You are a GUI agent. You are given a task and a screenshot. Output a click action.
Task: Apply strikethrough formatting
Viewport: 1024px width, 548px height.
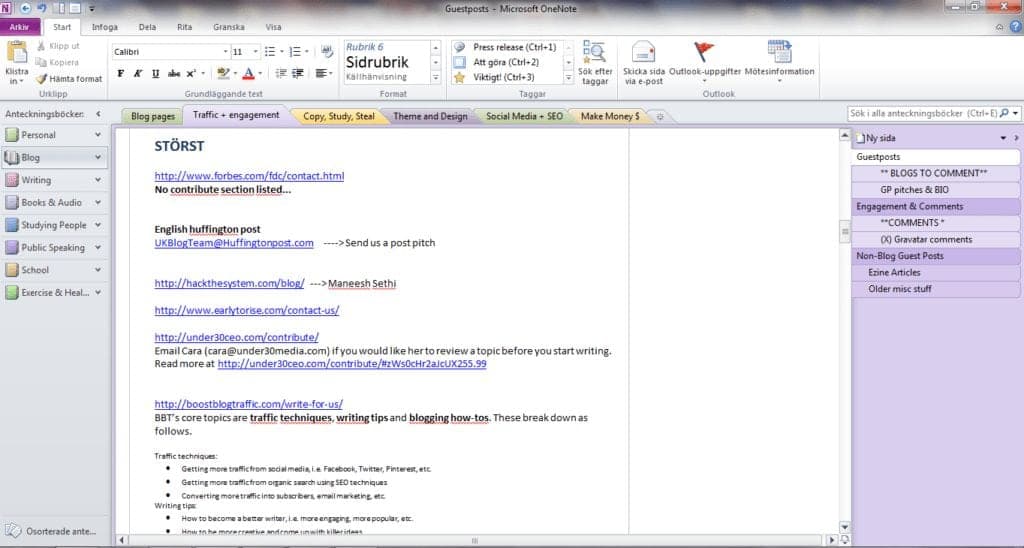click(x=174, y=73)
